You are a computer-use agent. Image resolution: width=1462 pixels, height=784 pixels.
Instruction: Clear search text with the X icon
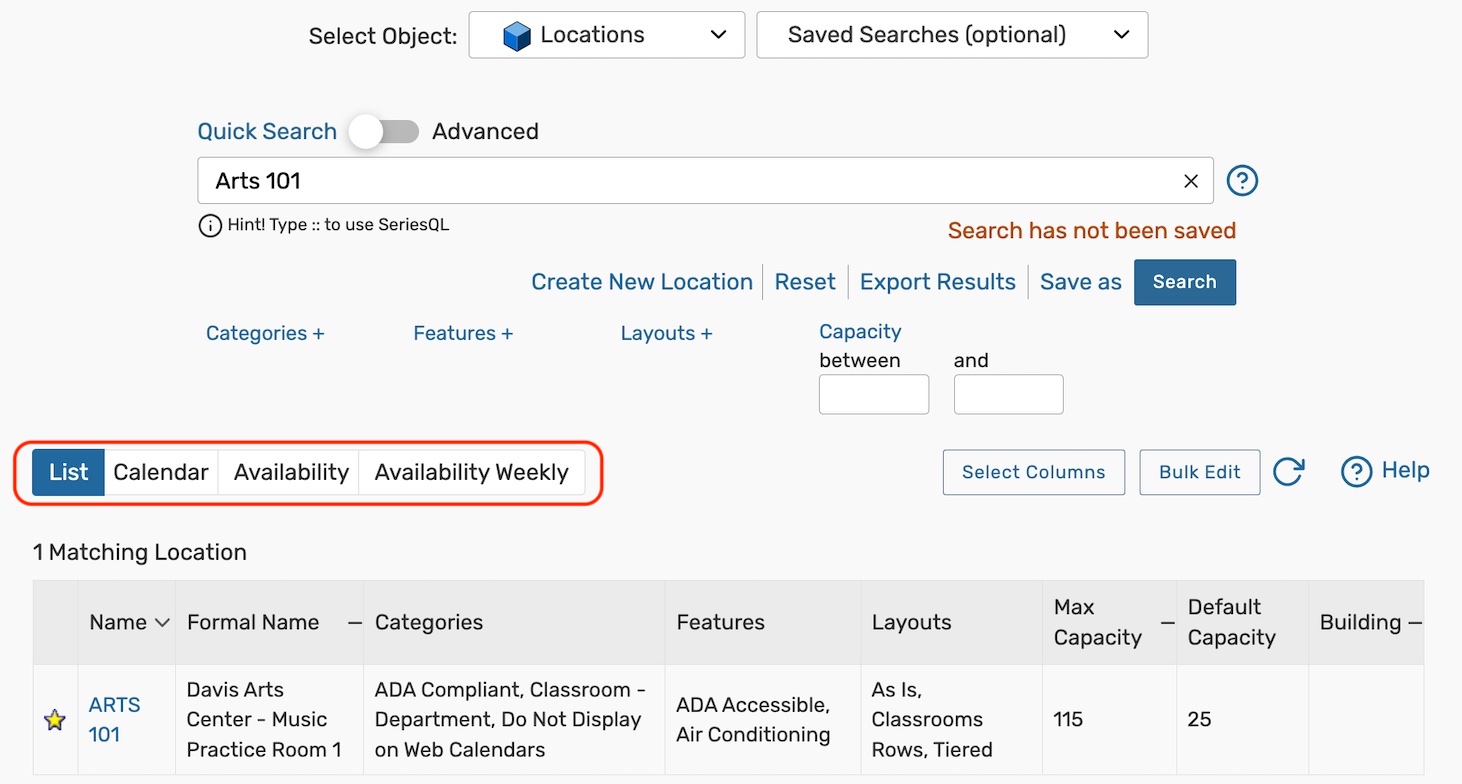(1190, 181)
